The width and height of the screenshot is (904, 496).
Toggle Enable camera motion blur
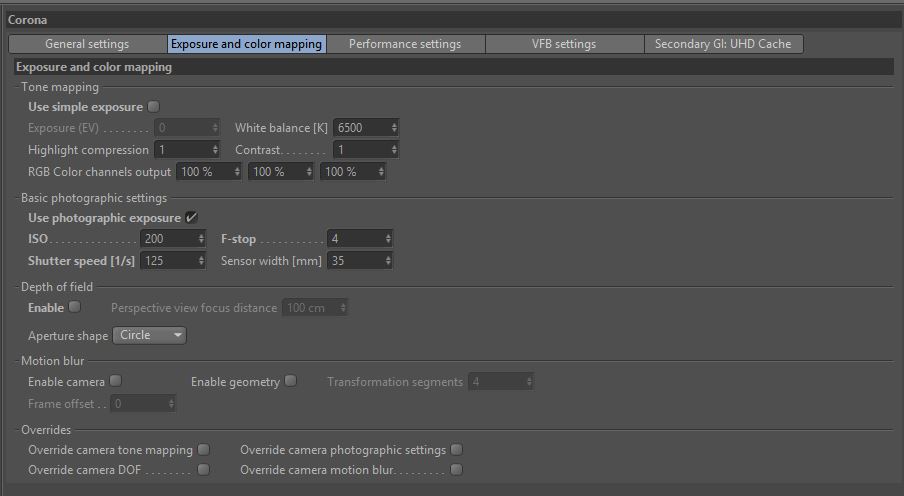coord(115,381)
